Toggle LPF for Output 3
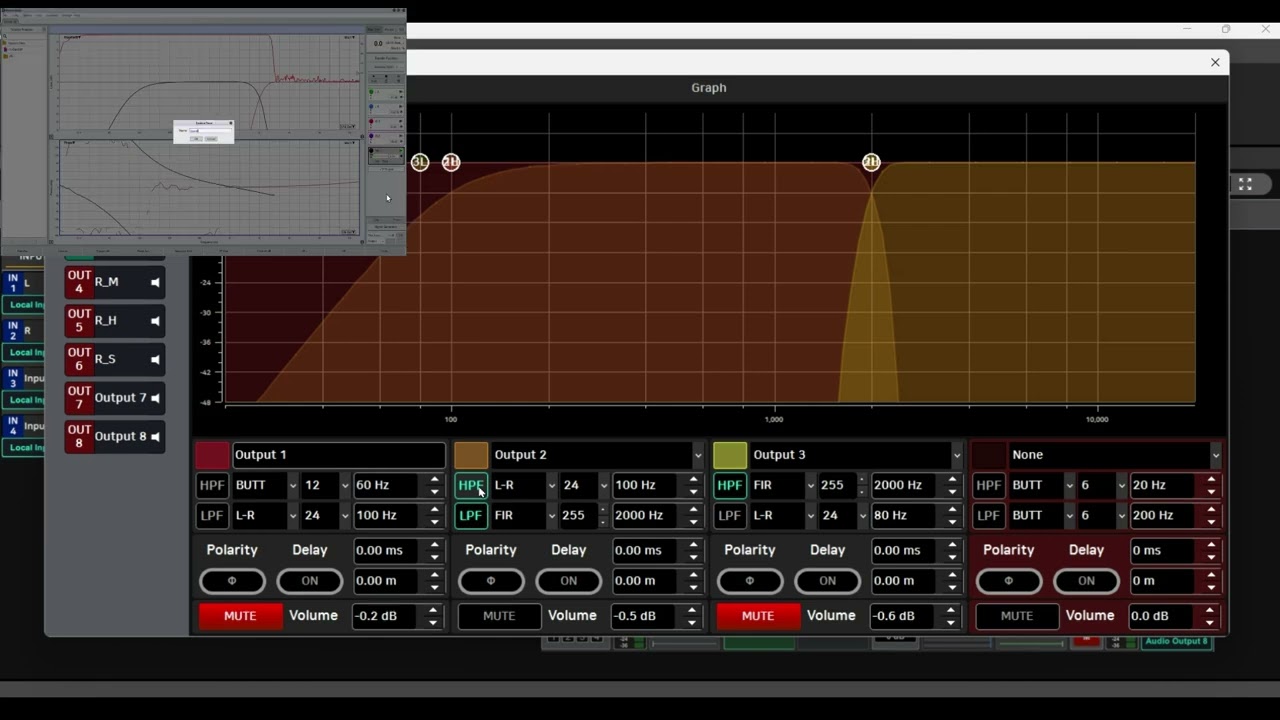1280x720 pixels. (730, 515)
